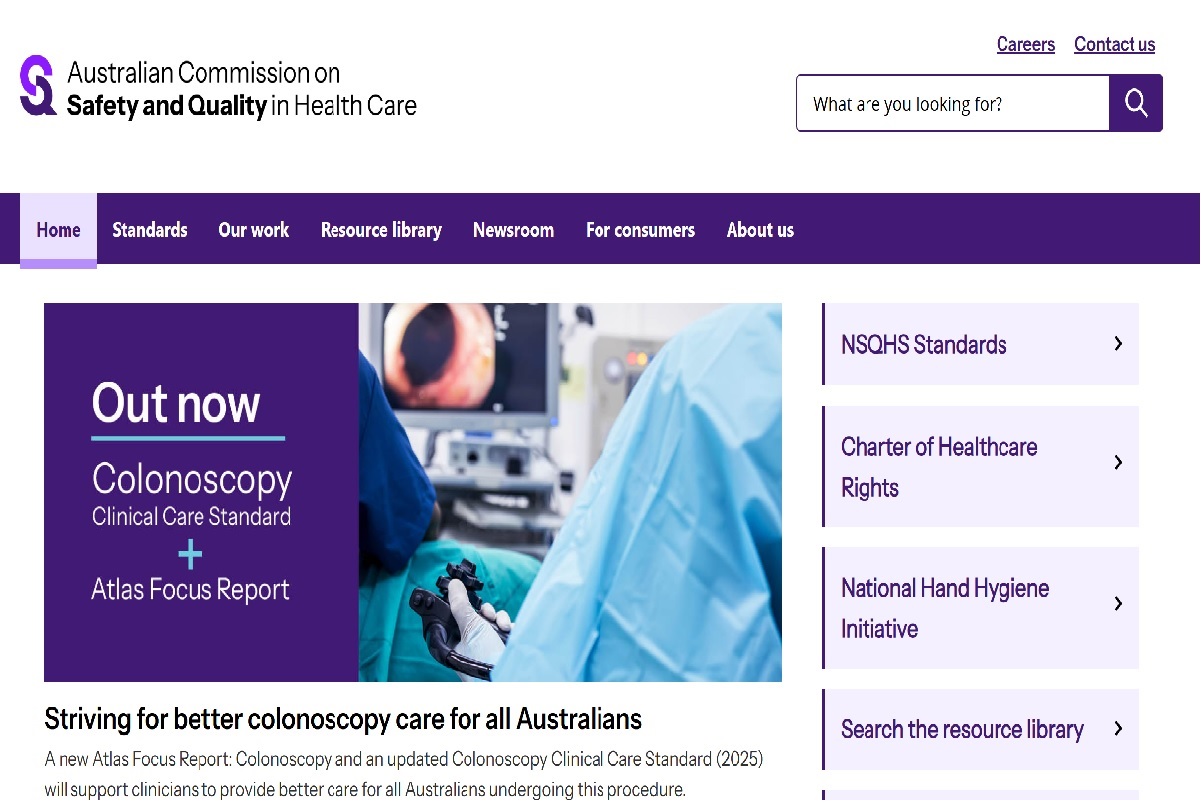Expand the Charter of Healthcare Rights arrow
Screen dimensions: 1202x803
(x=1118, y=463)
